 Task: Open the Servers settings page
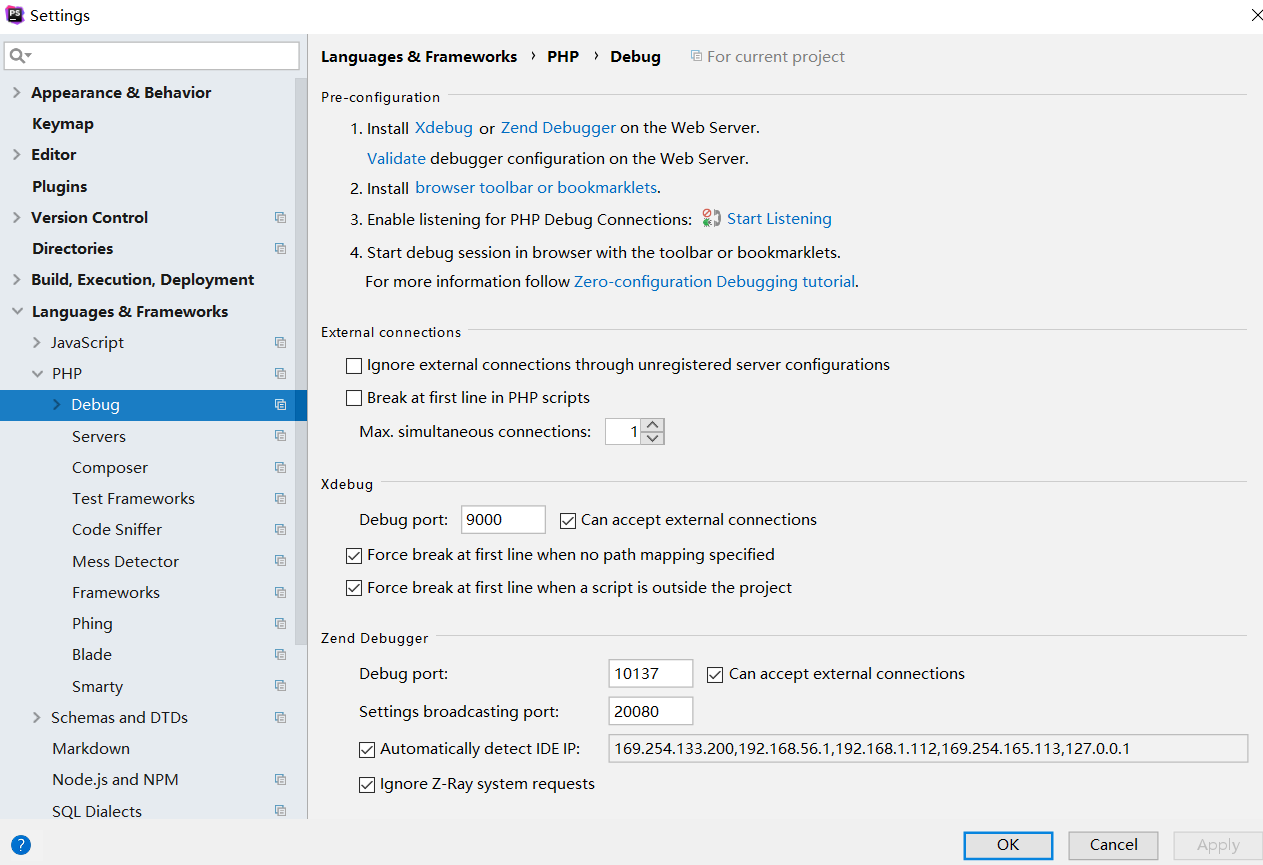[x=99, y=437]
